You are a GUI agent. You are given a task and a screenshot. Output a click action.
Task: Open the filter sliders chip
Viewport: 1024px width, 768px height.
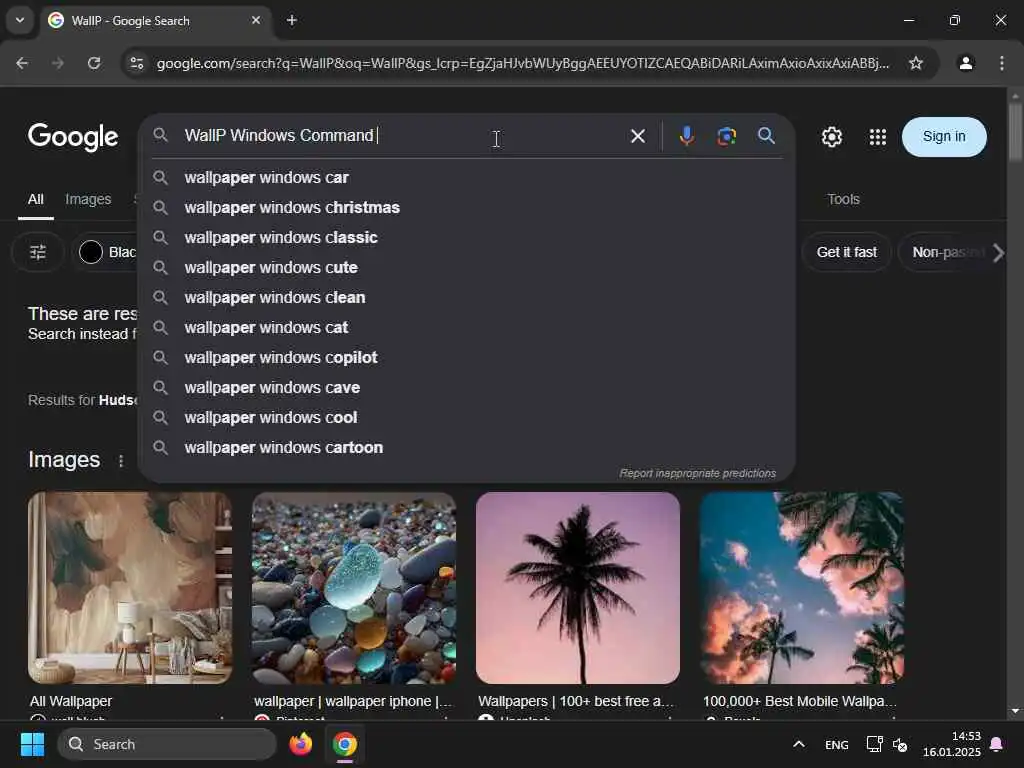[38, 252]
